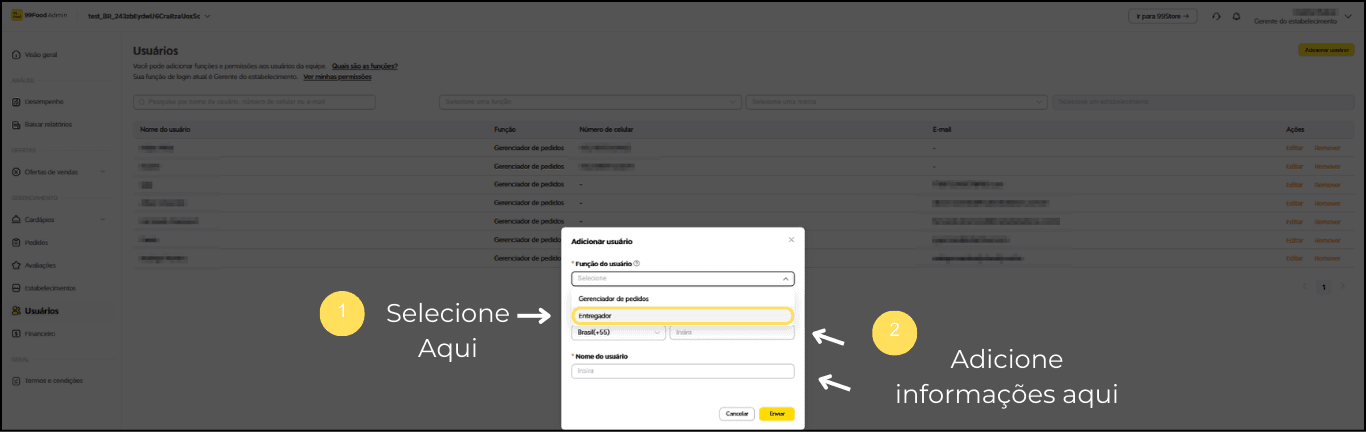Viewport: 1366px width, 433px height.
Task: Close the Adicionar usuário dialog
Action: tap(791, 240)
